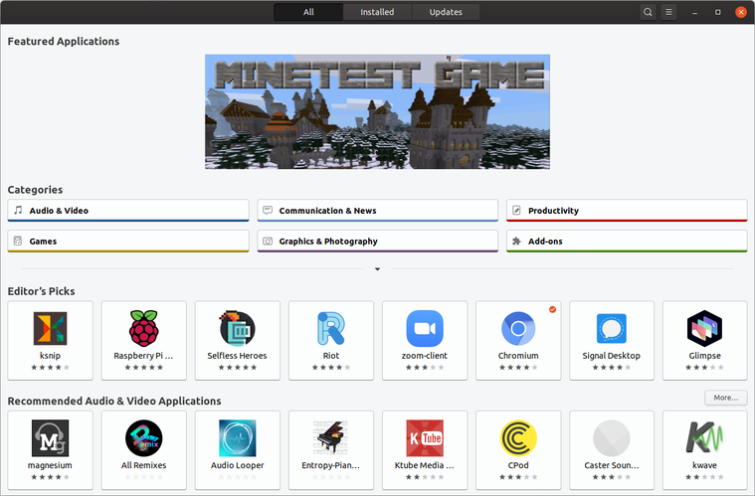This screenshot has height=496, width=755.
Task: Open the Riot app icon
Action: (331, 328)
